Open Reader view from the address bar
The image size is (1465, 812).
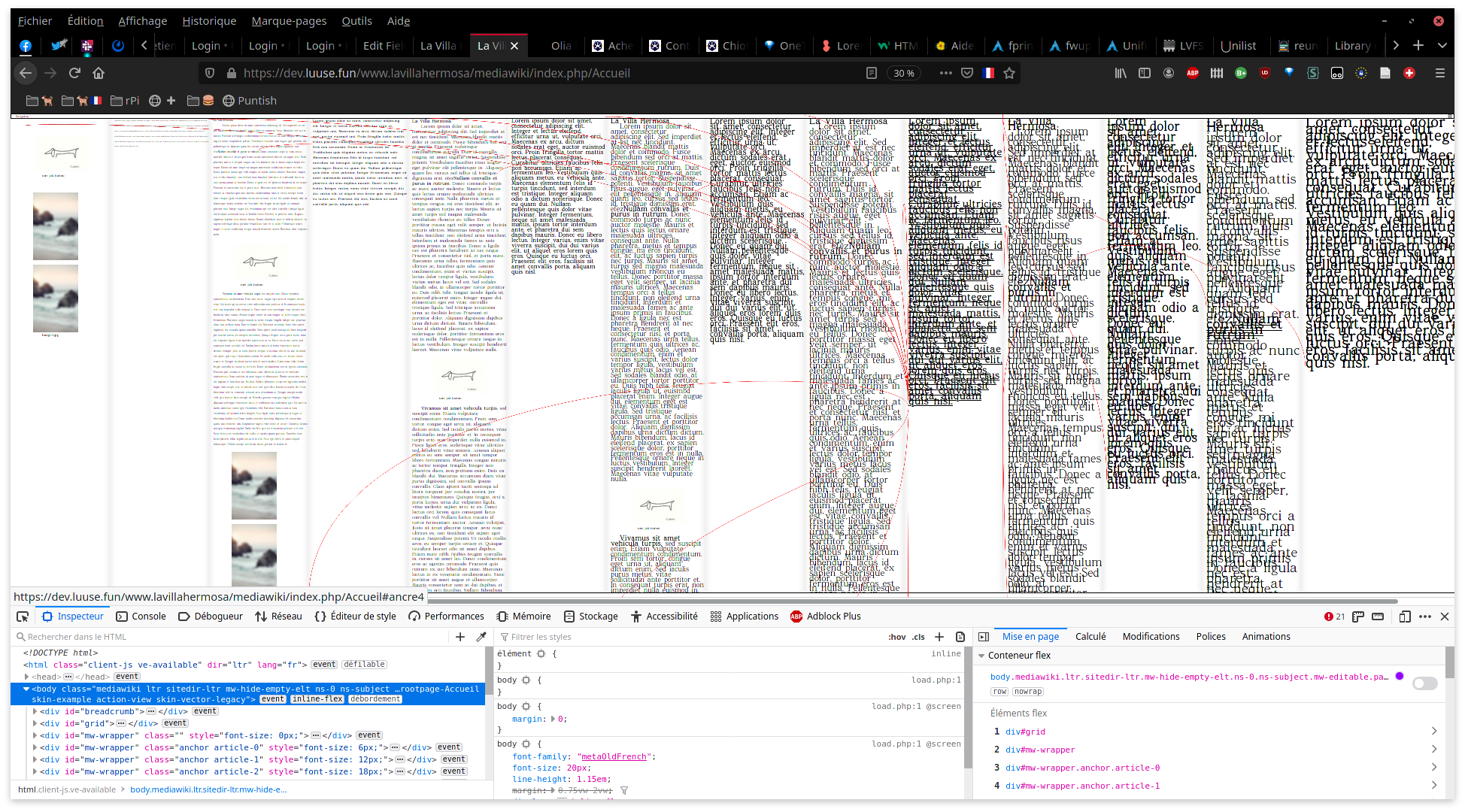tap(871, 73)
